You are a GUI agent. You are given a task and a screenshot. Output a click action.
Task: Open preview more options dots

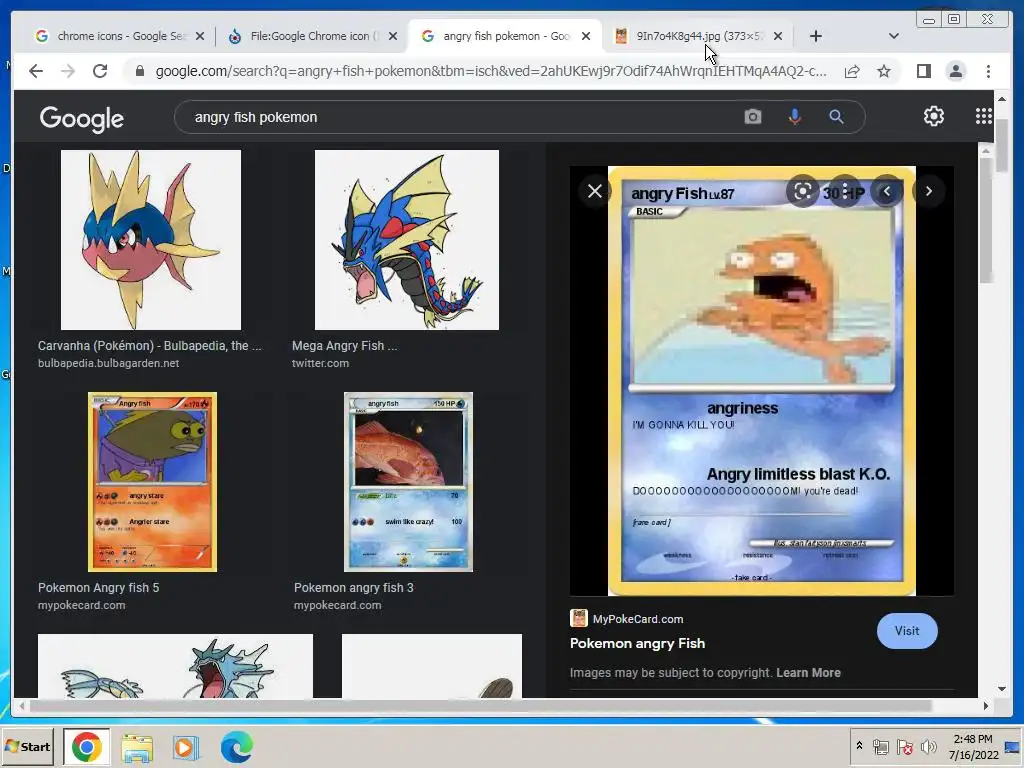point(845,191)
